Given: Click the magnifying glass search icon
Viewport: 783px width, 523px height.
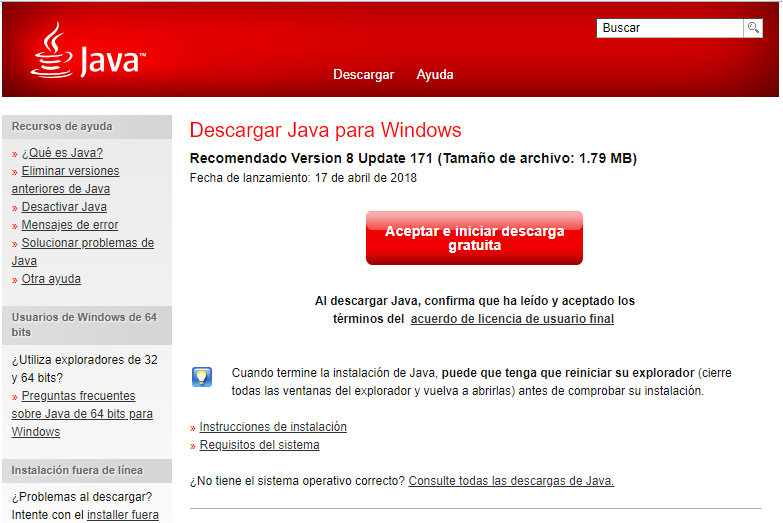Looking at the screenshot, I should [x=753, y=28].
